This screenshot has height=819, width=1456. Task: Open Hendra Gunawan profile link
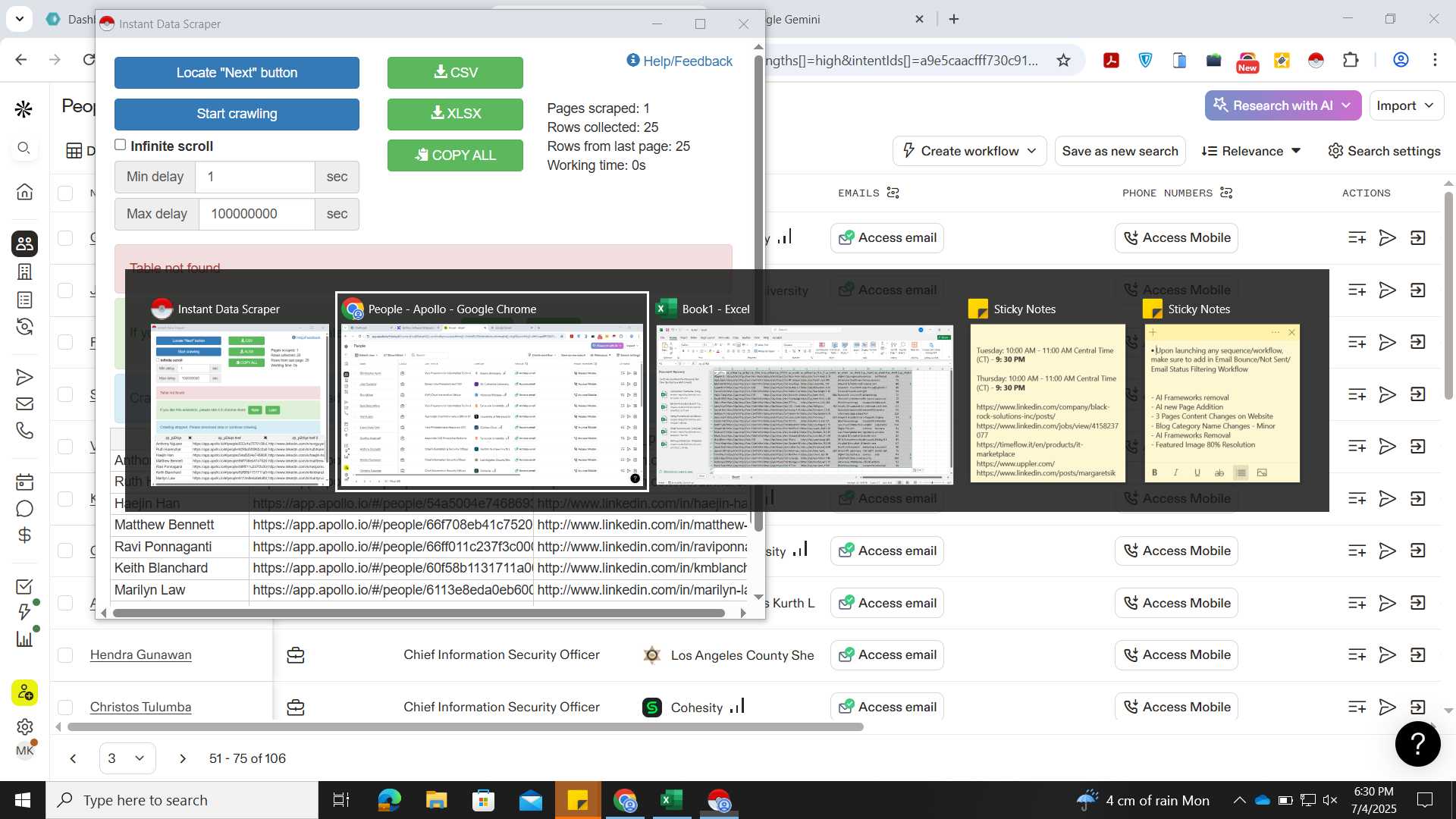[x=140, y=655]
